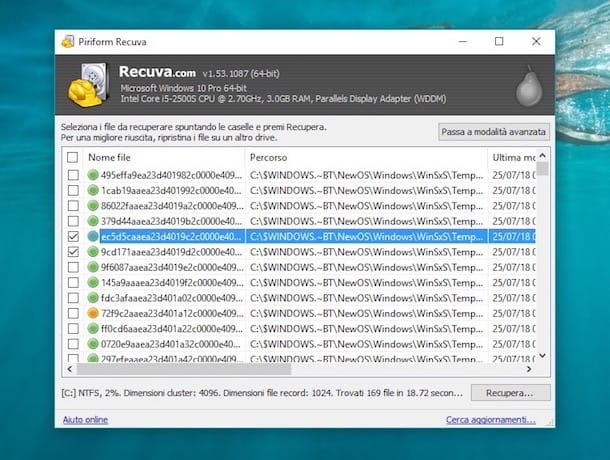Select file name 9cd171aaea23d4019d2c0000e40...
The width and height of the screenshot is (610, 460).
(171, 252)
